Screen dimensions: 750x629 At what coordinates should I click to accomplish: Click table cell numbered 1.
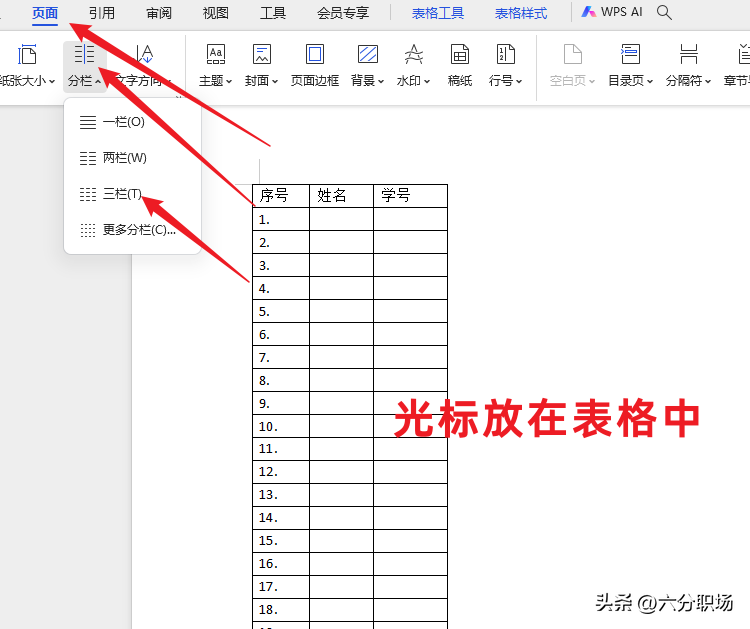coord(281,219)
